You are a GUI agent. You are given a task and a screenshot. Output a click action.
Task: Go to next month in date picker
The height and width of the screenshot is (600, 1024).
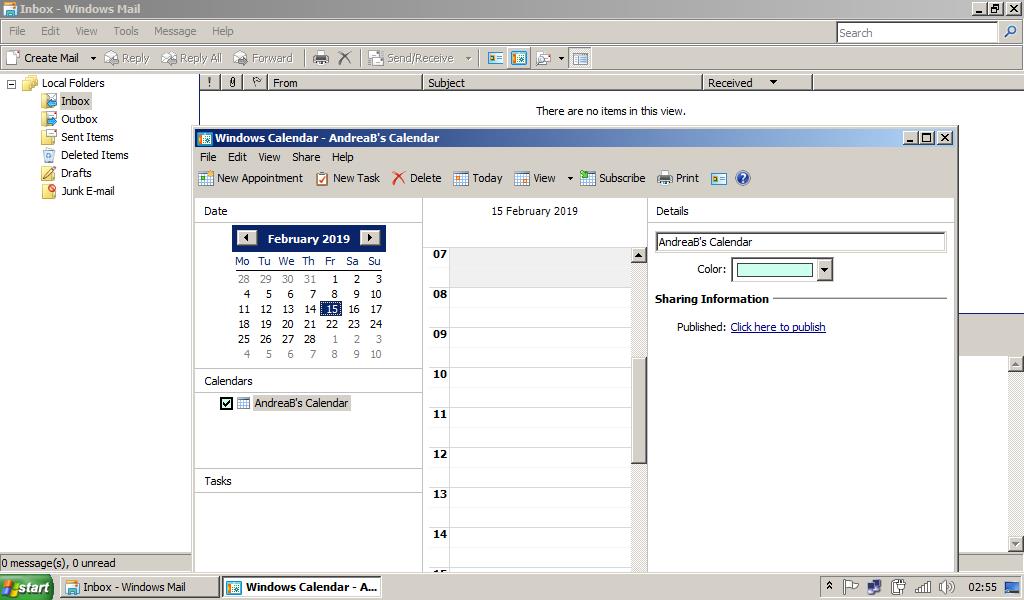tap(370, 238)
